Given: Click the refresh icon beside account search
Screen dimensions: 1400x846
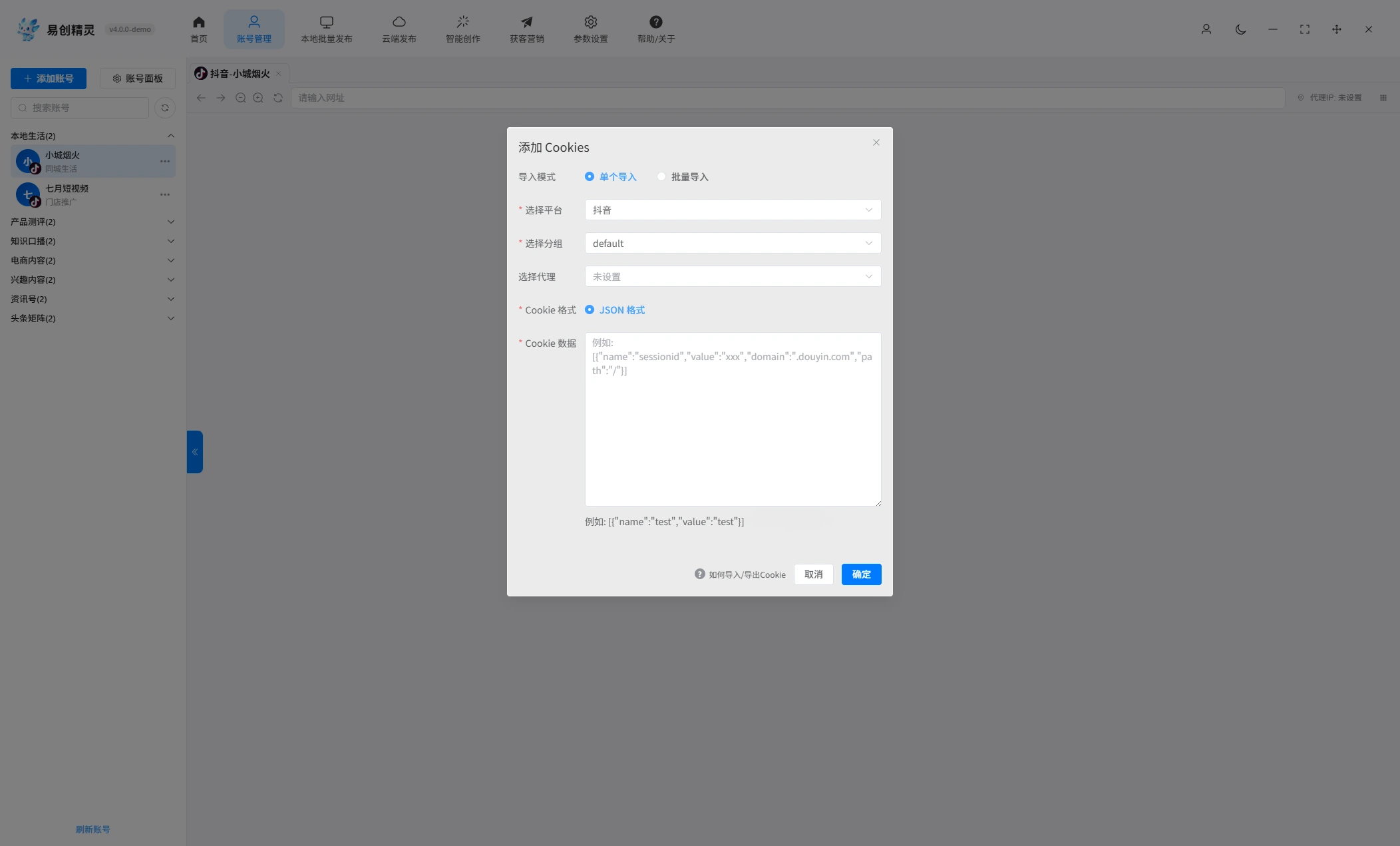Looking at the screenshot, I should 164,108.
